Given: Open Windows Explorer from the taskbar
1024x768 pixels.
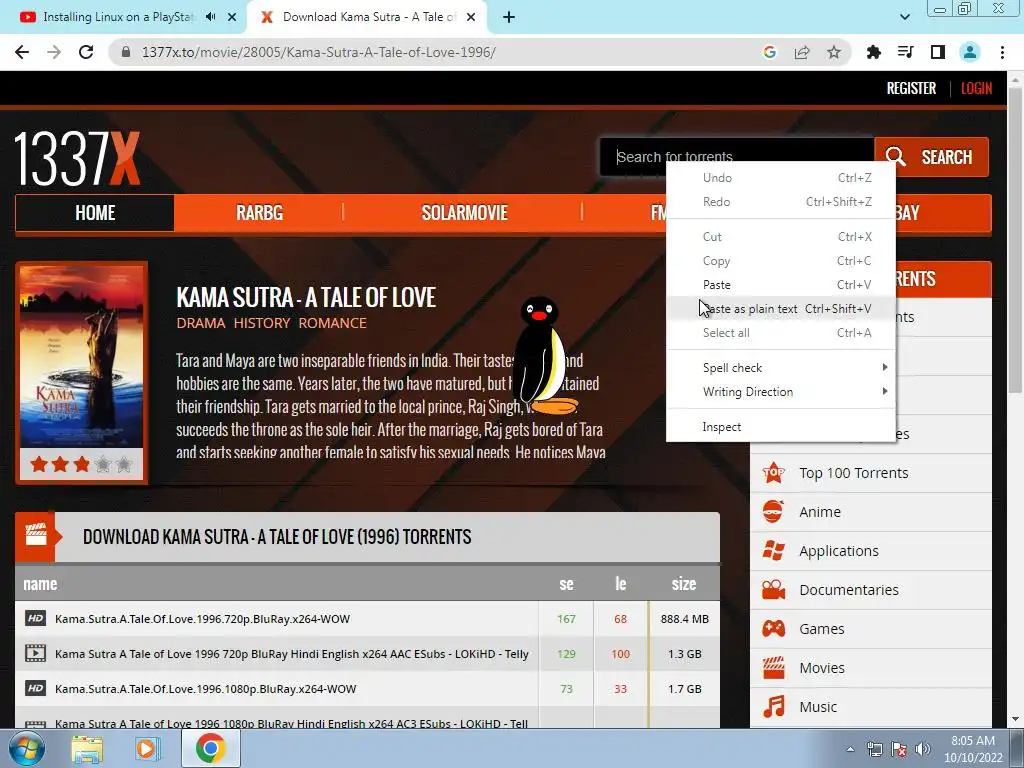Looking at the screenshot, I should 87,748.
